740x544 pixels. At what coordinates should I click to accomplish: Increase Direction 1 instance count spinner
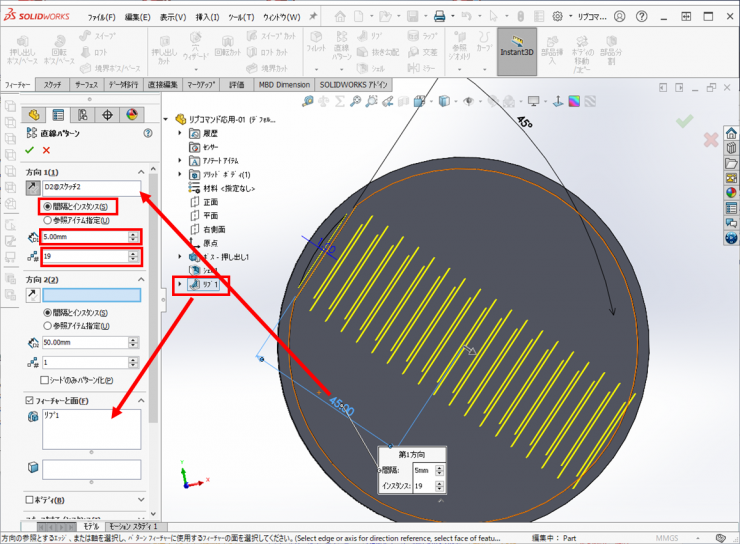(134, 253)
